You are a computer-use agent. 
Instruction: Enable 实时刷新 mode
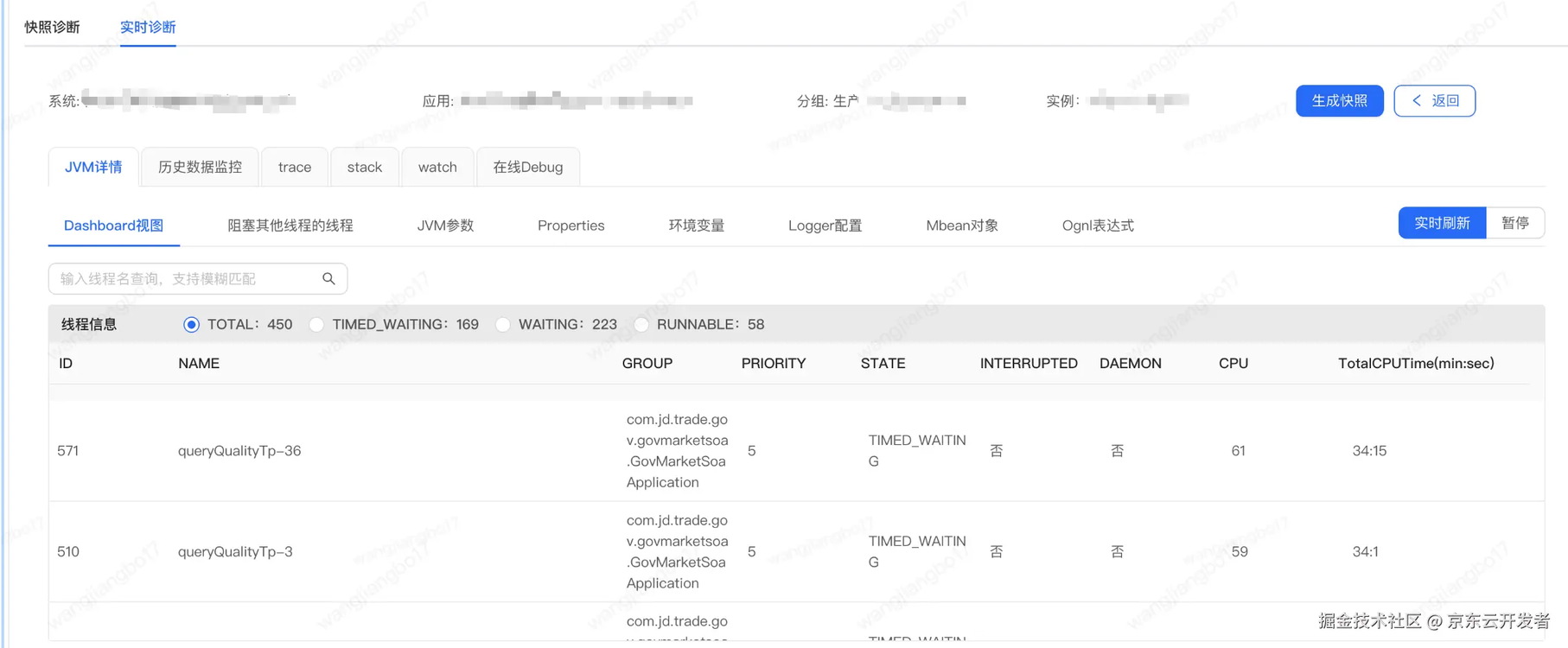pyautogui.click(x=1443, y=223)
